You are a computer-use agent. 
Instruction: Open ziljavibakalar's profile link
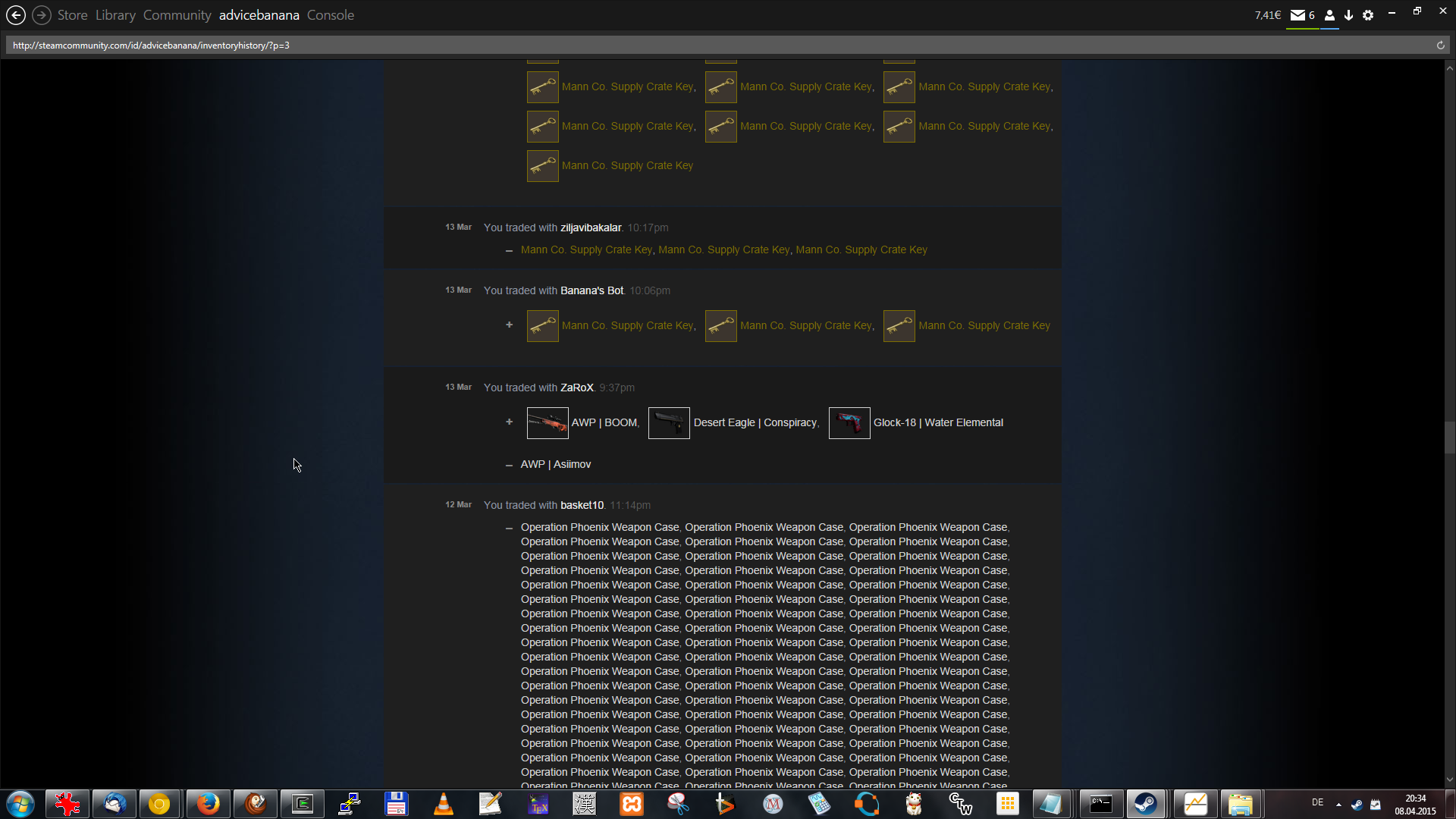click(590, 227)
